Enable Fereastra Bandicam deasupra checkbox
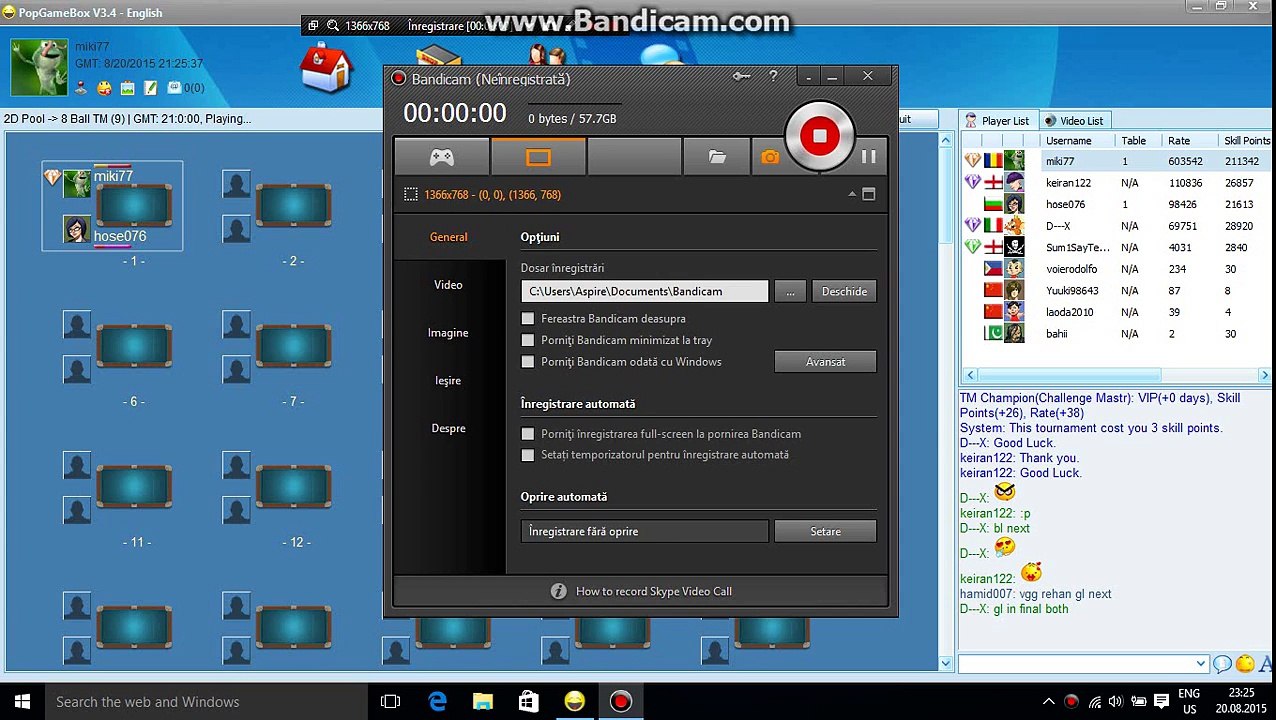This screenshot has height=720, width=1276. coord(528,319)
